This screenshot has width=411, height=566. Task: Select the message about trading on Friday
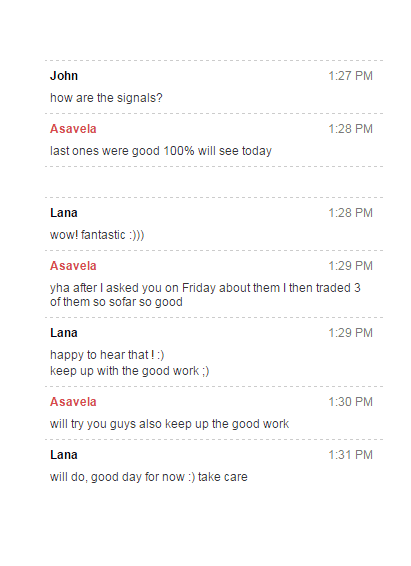(x=205, y=295)
